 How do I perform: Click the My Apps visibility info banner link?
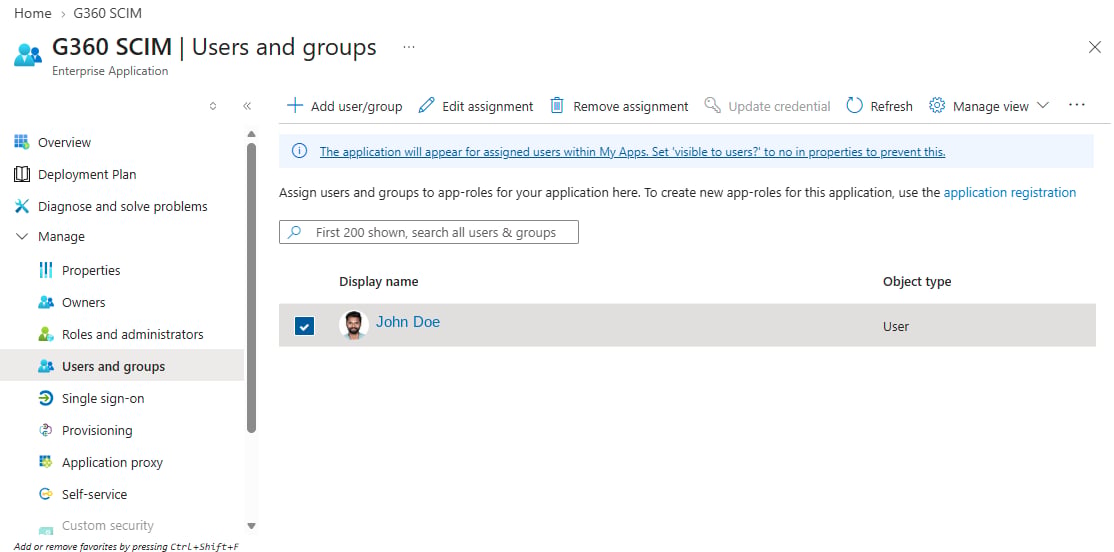point(632,151)
